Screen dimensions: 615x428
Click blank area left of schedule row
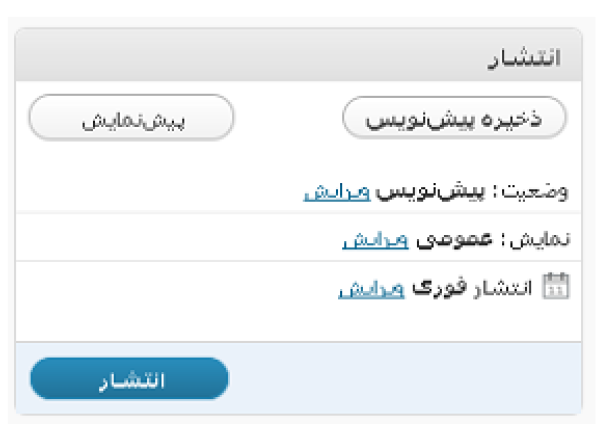pos(176,288)
